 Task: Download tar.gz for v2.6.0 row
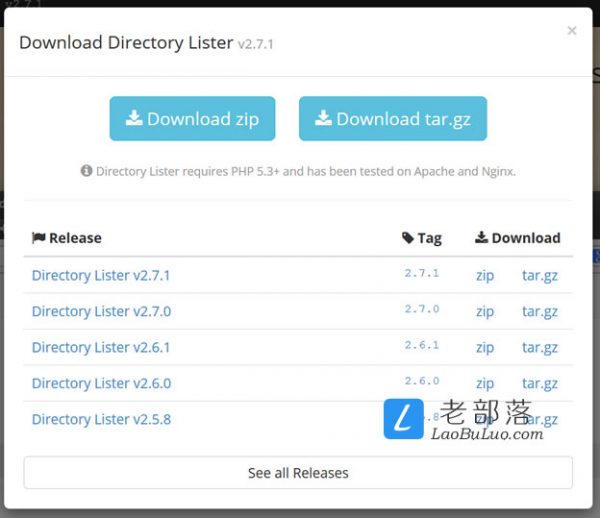pyautogui.click(x=540, y=384)
